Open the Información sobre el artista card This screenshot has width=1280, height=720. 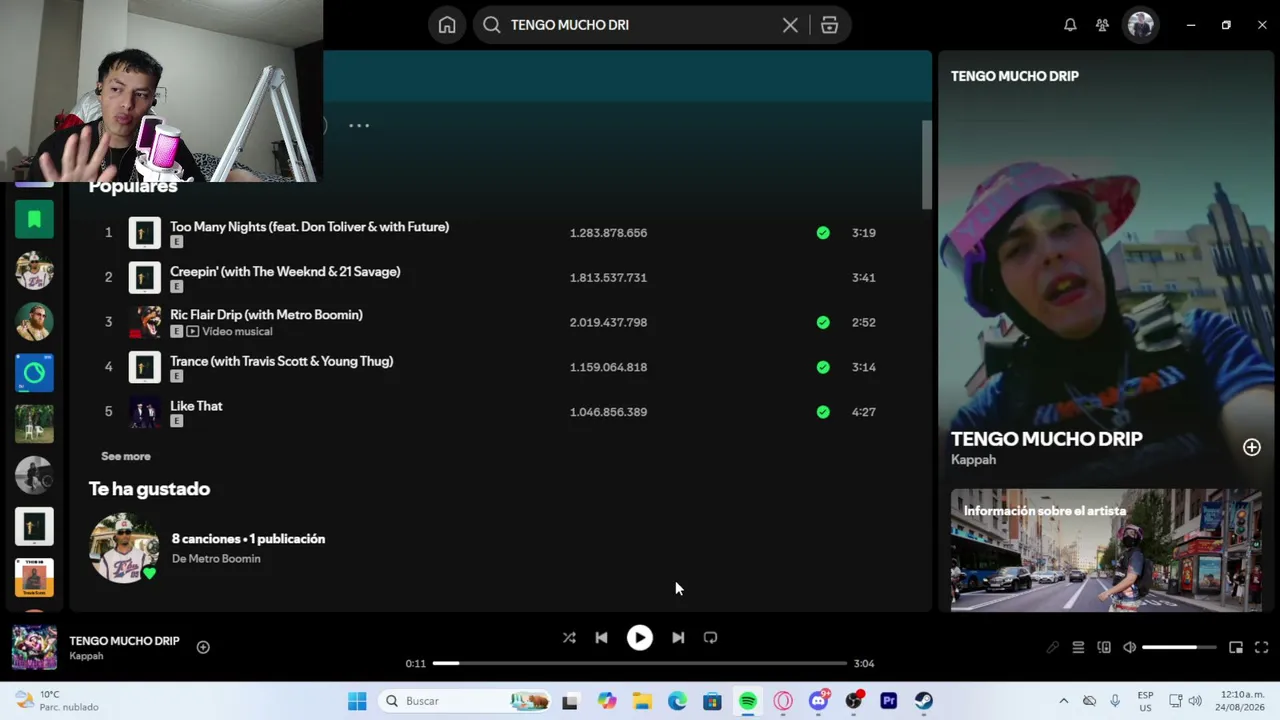[1106, 550]
